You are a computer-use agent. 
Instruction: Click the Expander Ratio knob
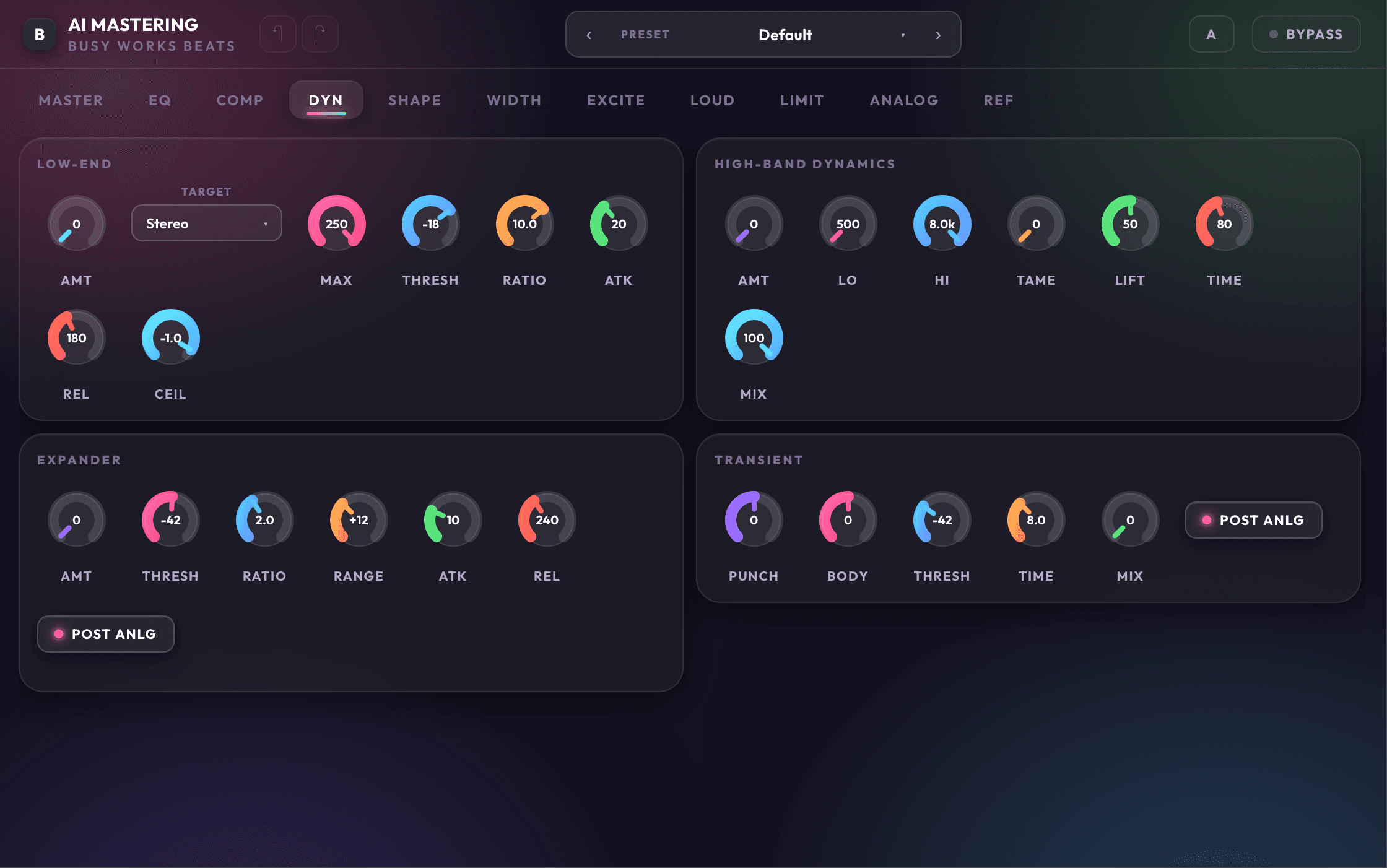265,519
